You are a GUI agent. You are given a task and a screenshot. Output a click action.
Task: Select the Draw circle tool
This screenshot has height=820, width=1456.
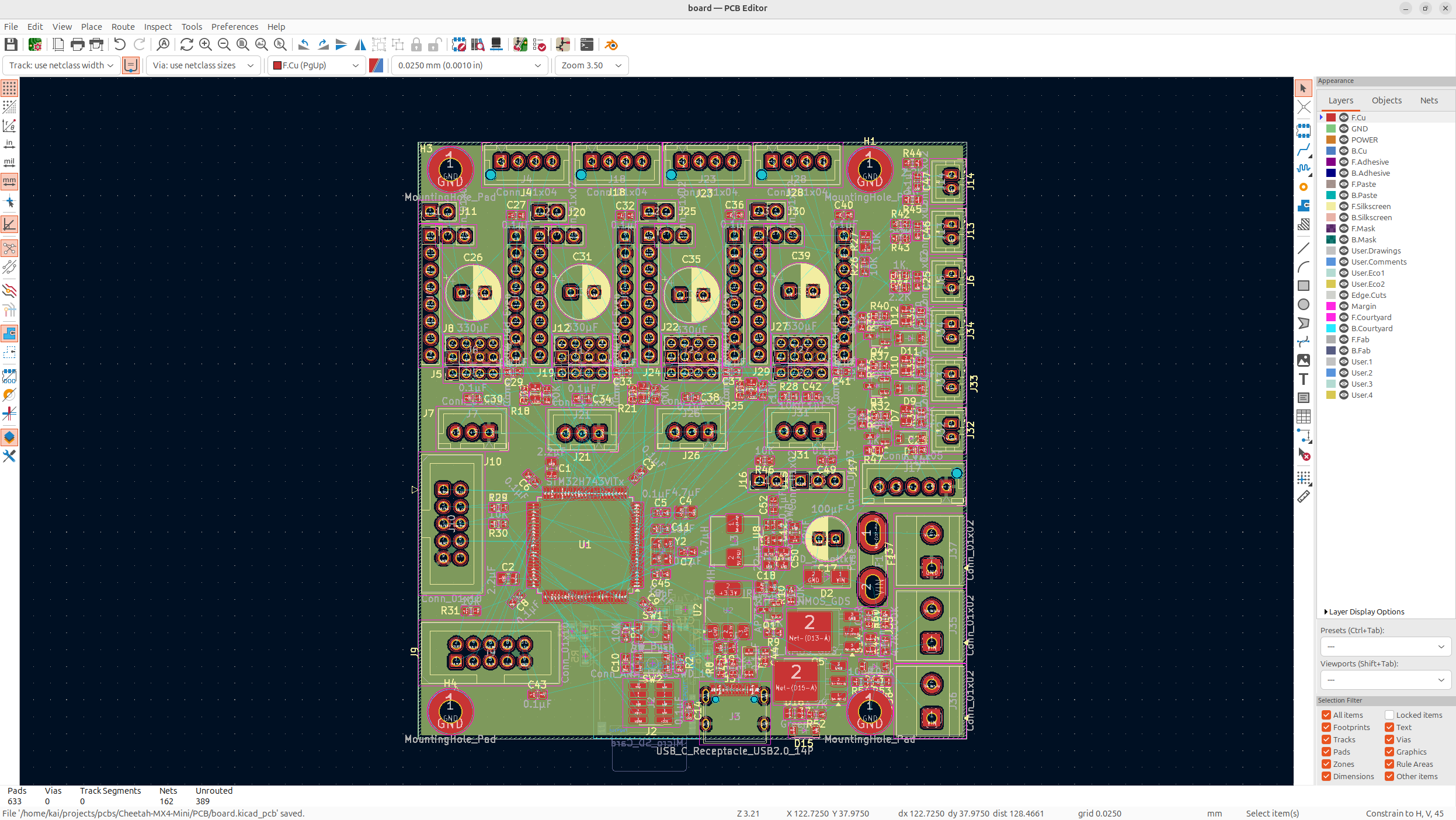tap(1304, 304)
